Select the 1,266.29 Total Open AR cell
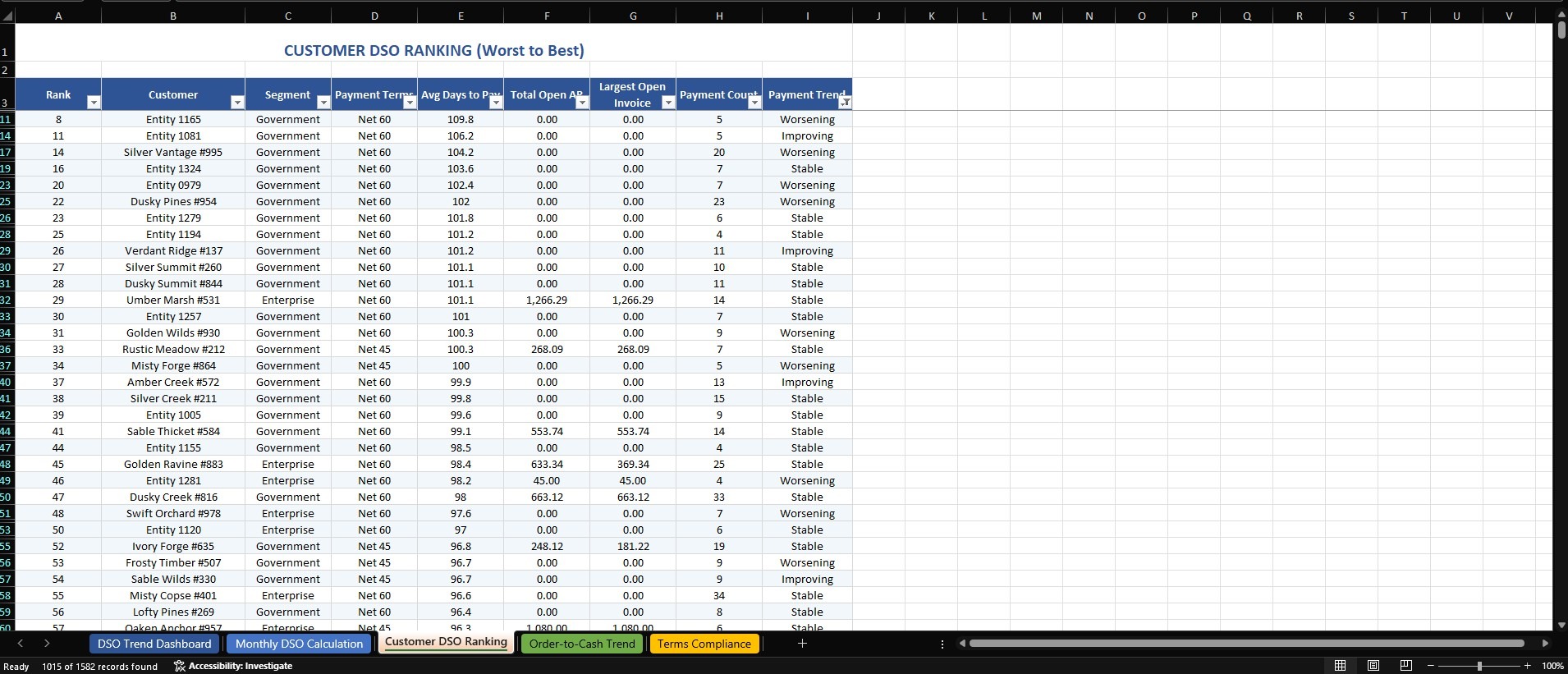 pos(547,300)
